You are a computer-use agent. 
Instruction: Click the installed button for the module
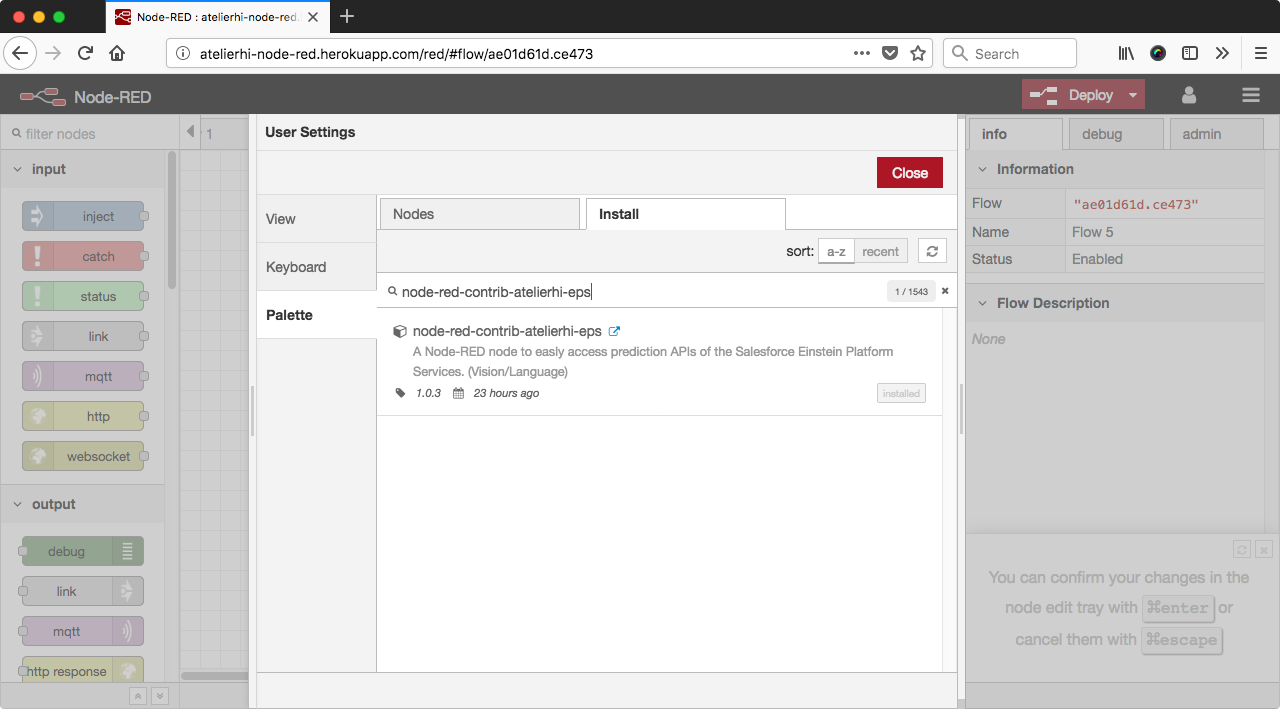pyautogui.click(x=901, y=393)
